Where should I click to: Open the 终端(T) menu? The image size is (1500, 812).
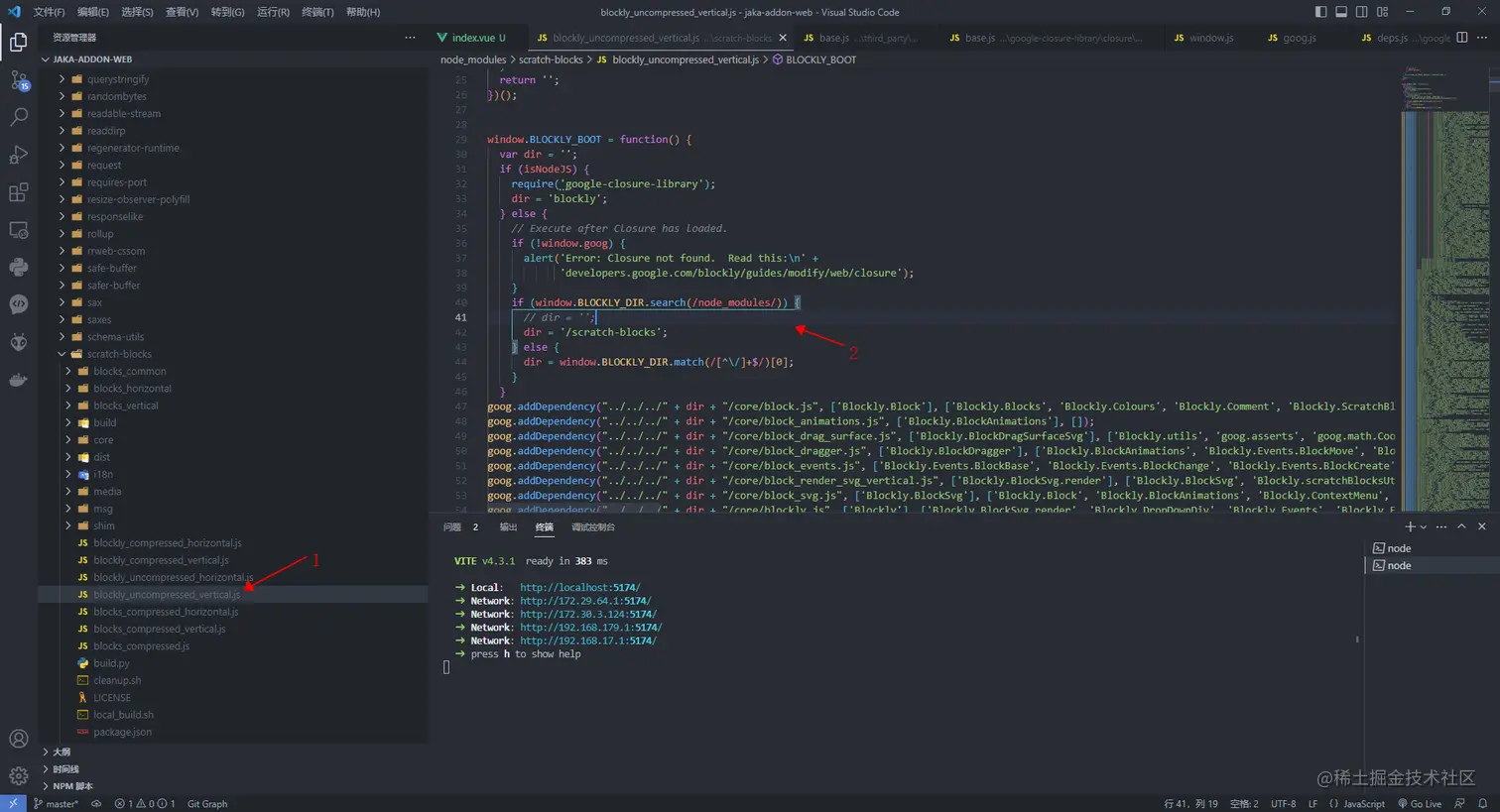[x=317, y=12]
